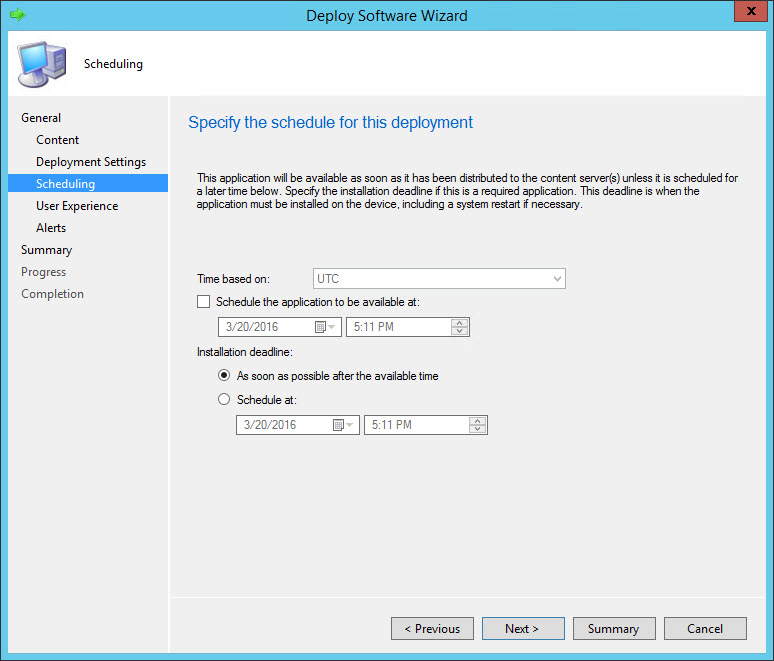Adjust available time using spinner arrows
774x661 pixels.
coord(459,327)
